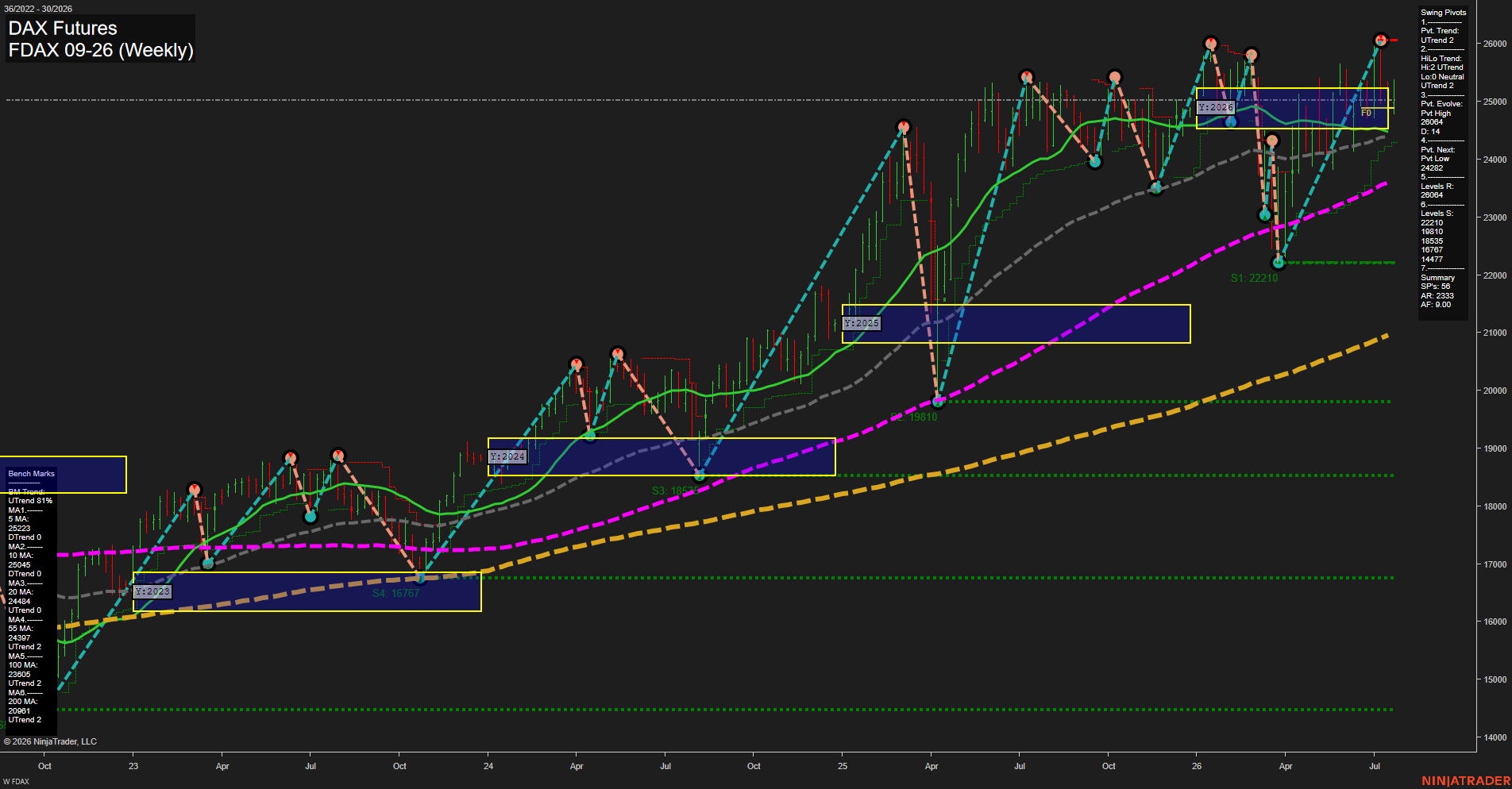Click the 200 MA: row label
The width and height of the screenshot is (1512, 789).
coord(23,702)
